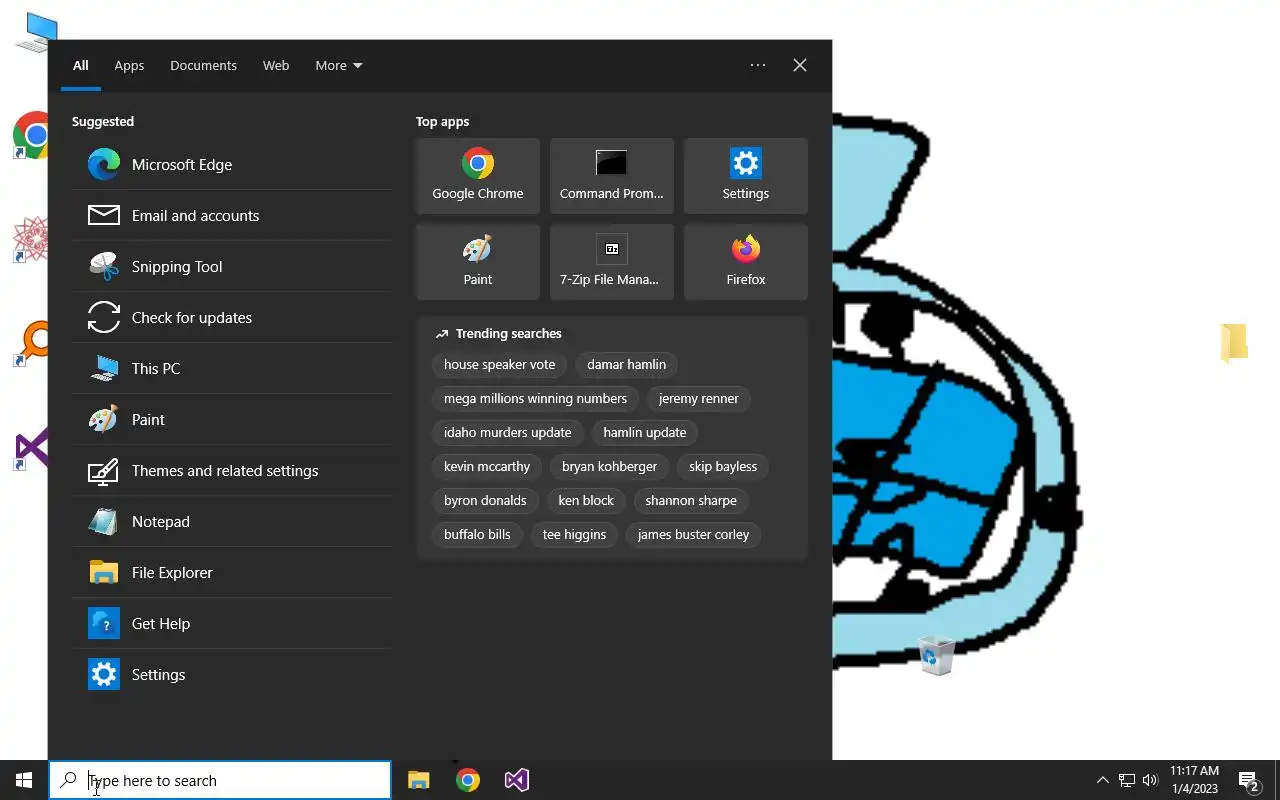Open File Explorer from Suggested list
This screenshot has width=1280, height=800.
(x=231, y=573)
